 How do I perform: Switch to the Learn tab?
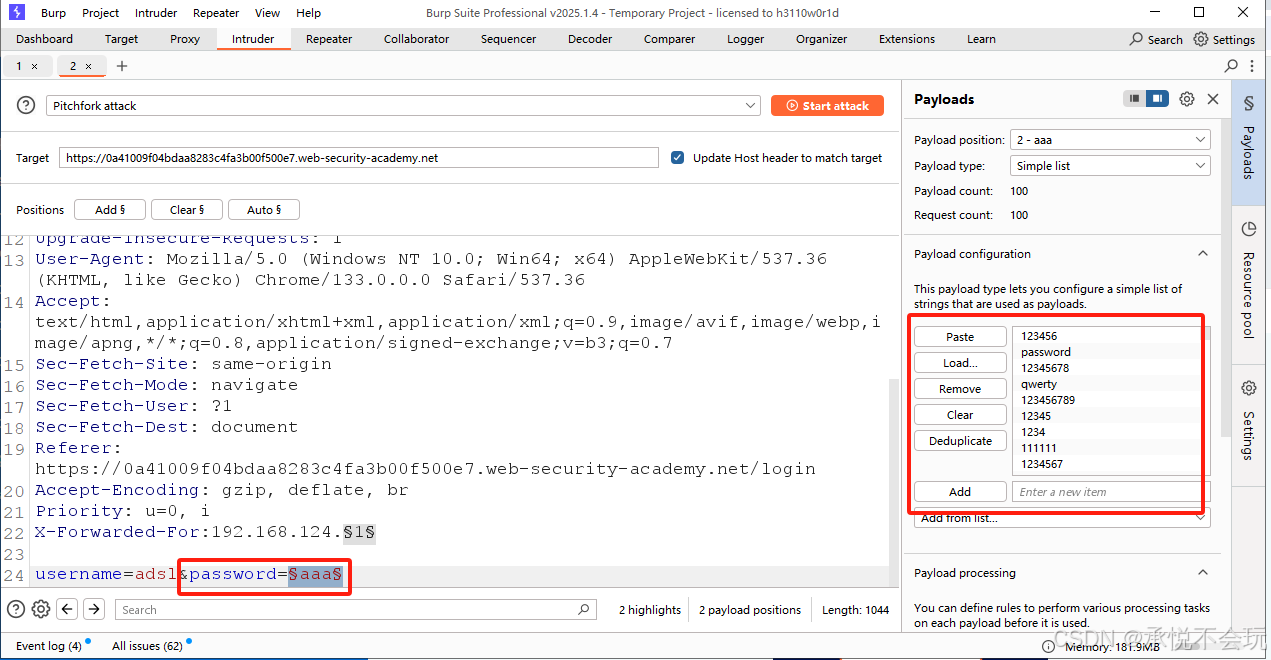point(981,39)
